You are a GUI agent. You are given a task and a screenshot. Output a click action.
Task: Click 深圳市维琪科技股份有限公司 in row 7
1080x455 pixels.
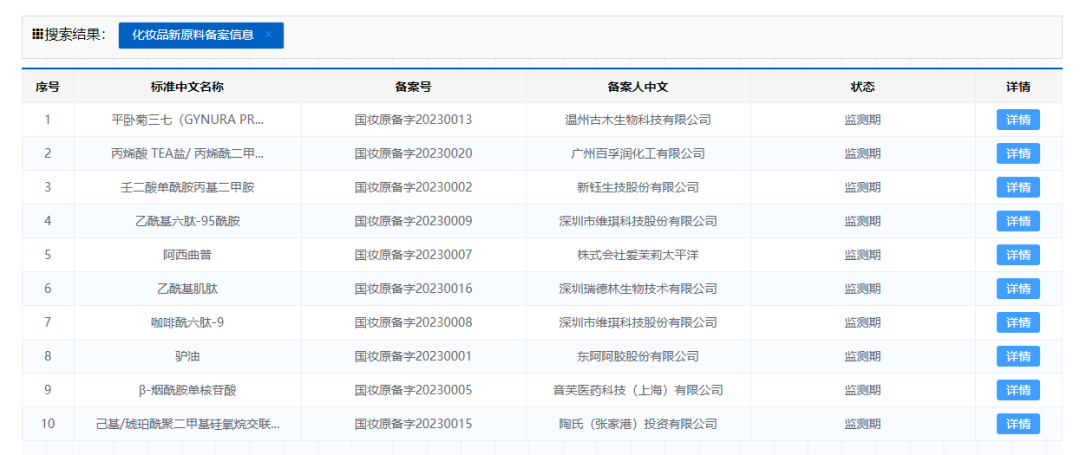click(x=638, y=322)
